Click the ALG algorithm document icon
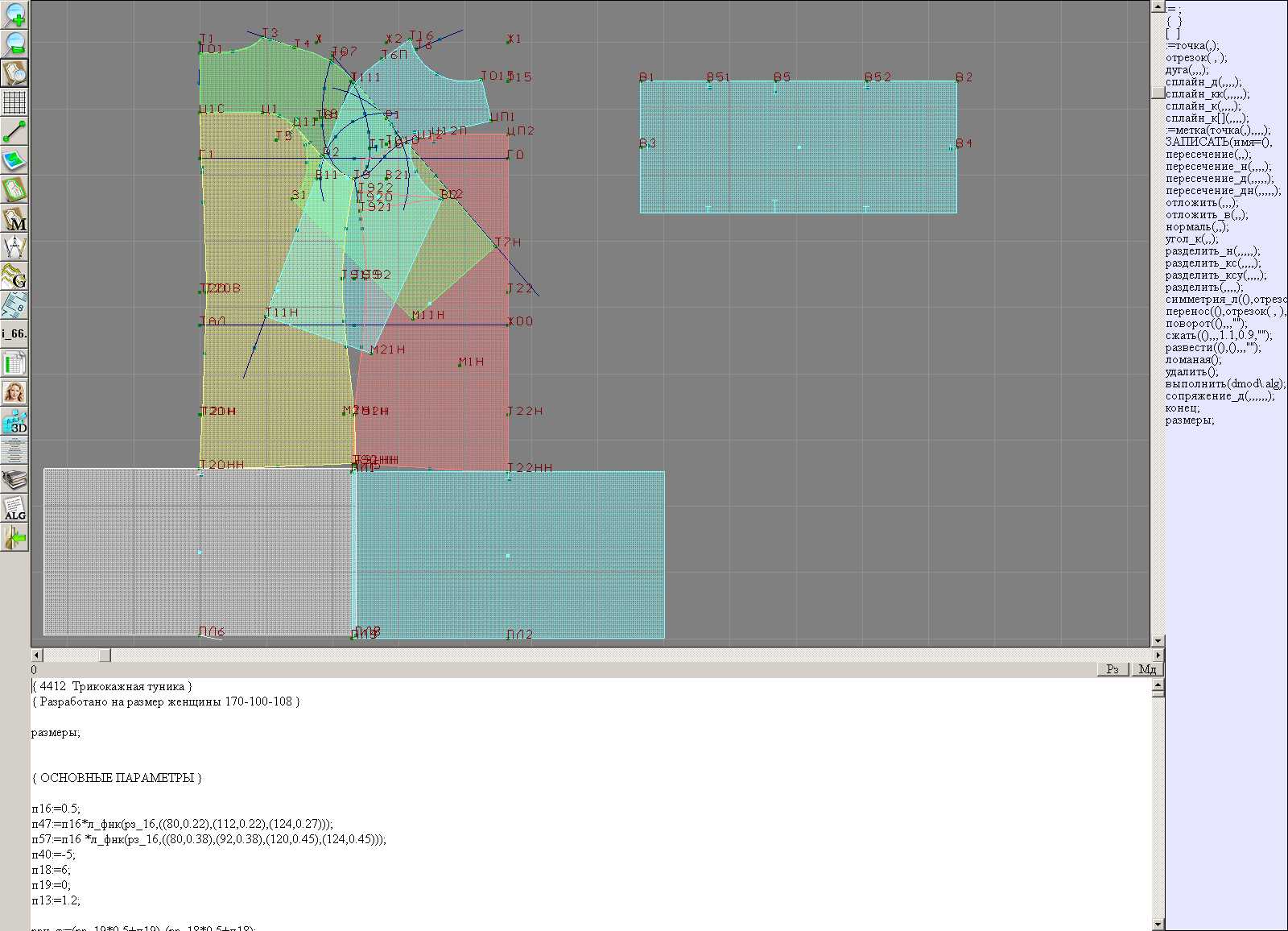Viewport: 1288px width, 931px height. click(x=14, y=509)
